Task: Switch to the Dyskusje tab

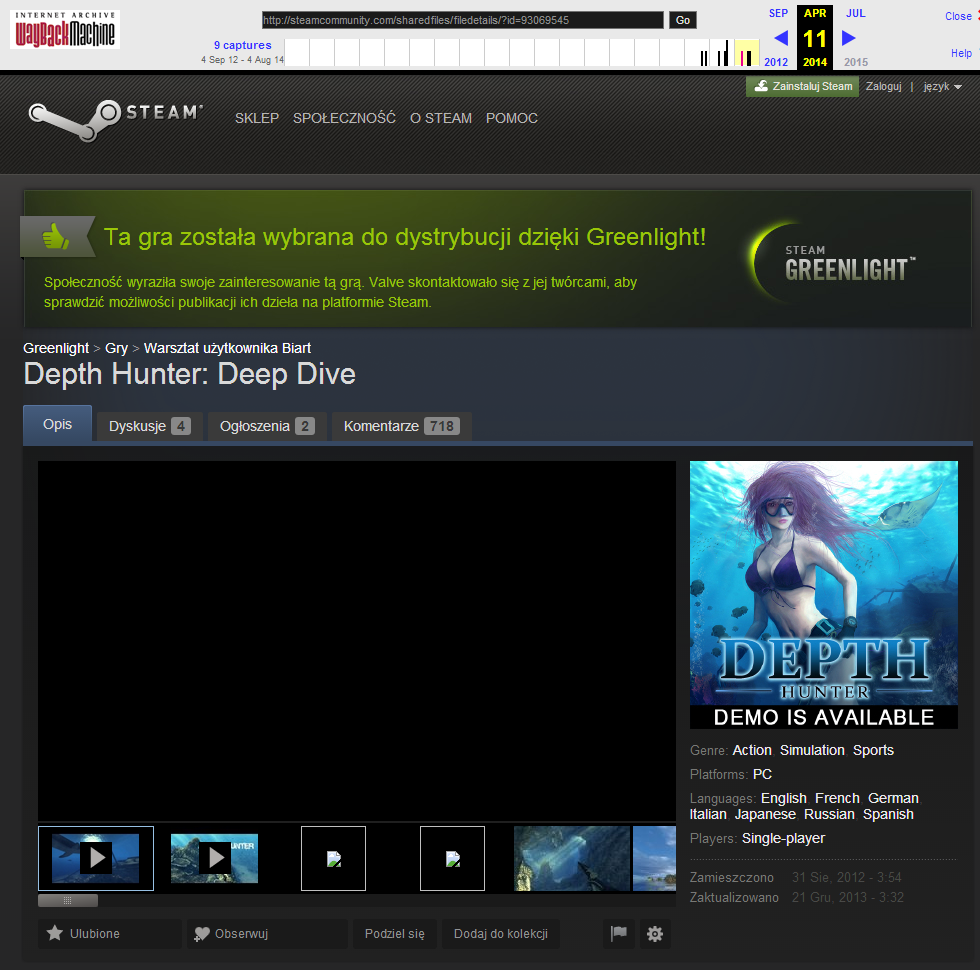Action: click(149, 426)
